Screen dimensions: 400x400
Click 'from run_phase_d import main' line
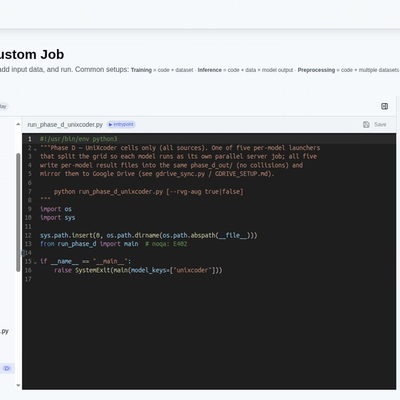pyautogui.click(x=89, y=244)
